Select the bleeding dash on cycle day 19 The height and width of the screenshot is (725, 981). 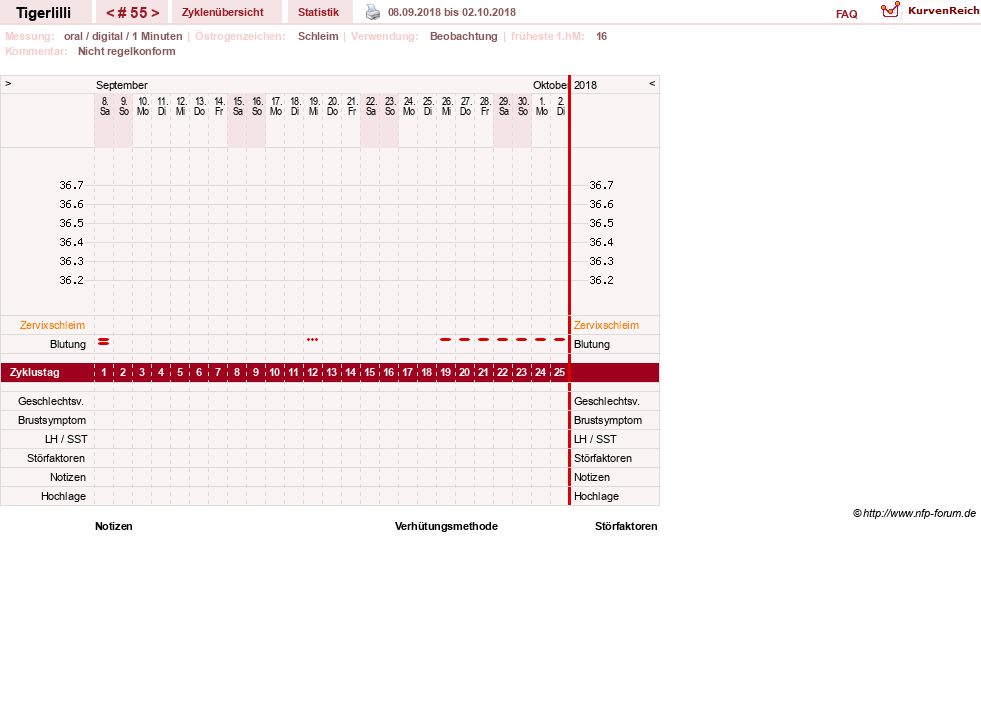click(445, 340)
